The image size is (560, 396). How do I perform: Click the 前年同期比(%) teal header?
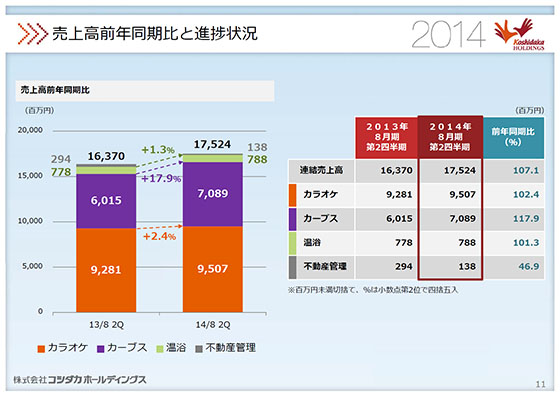[x=514, y=137]
